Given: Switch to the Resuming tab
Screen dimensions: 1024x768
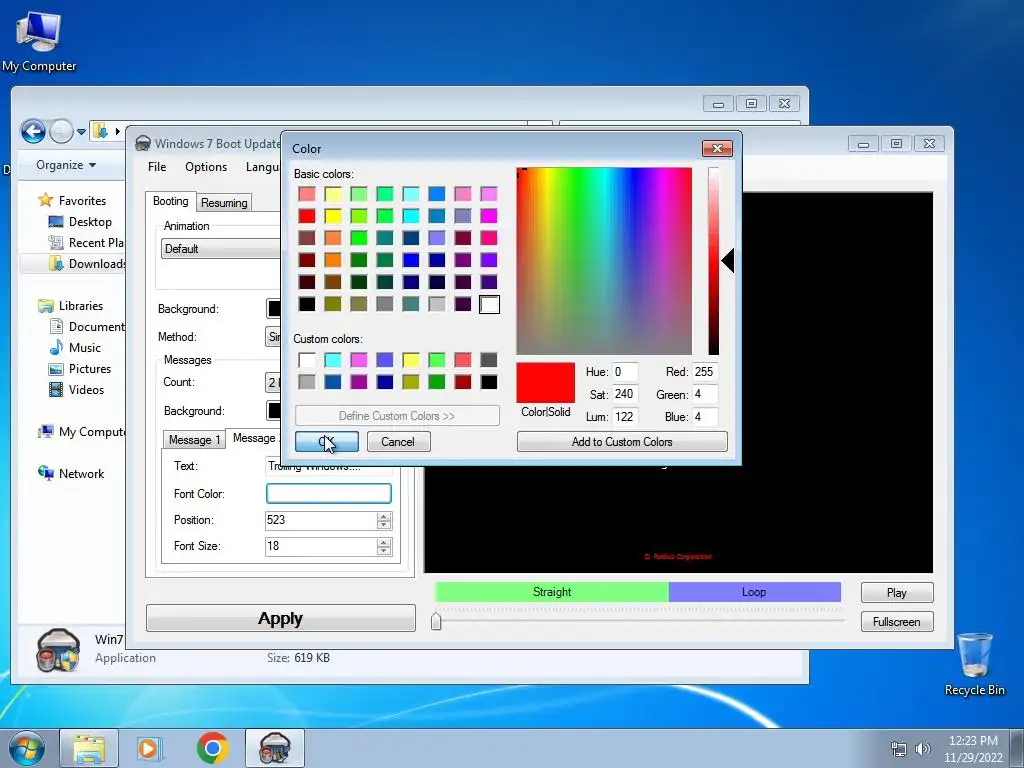Looking at the screenshot, I should pos(224,202).
